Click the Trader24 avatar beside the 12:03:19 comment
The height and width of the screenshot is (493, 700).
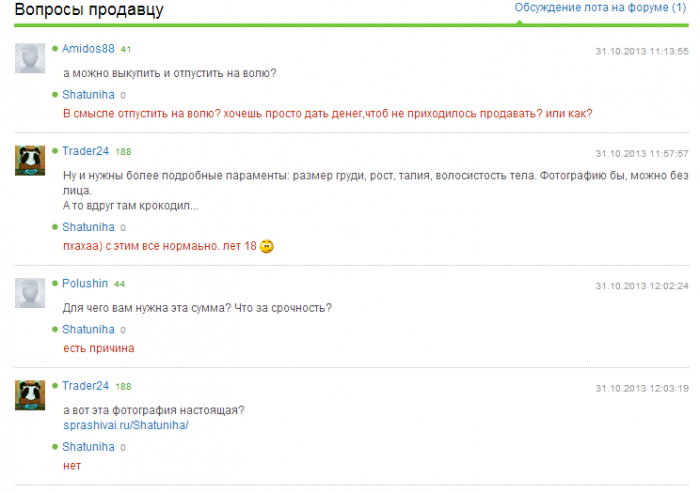pos(32,395)
